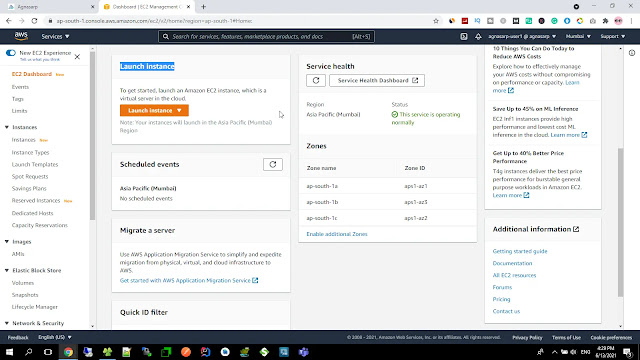Open browser extensions puzzle icon
Screen dimensions: 640x360
tap(605, 21)
